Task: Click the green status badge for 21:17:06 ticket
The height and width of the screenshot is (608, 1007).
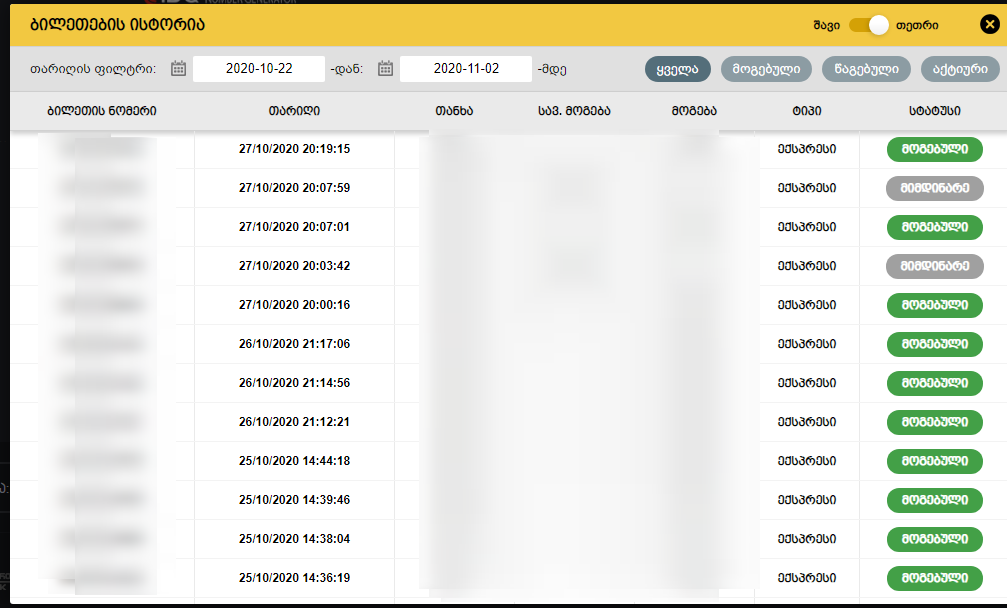Action: point(934,345)
